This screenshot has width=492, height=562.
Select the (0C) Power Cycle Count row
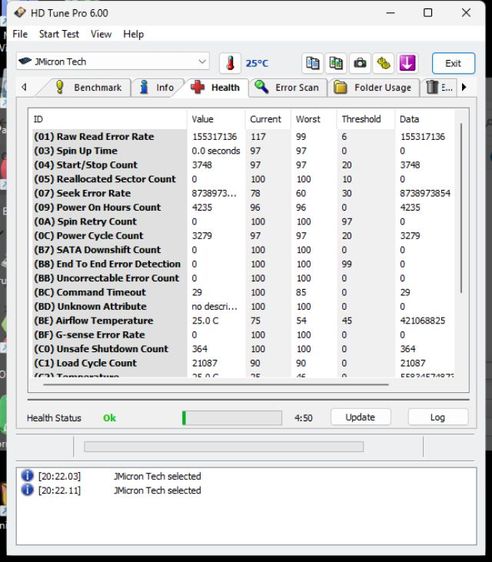(244, 235)
